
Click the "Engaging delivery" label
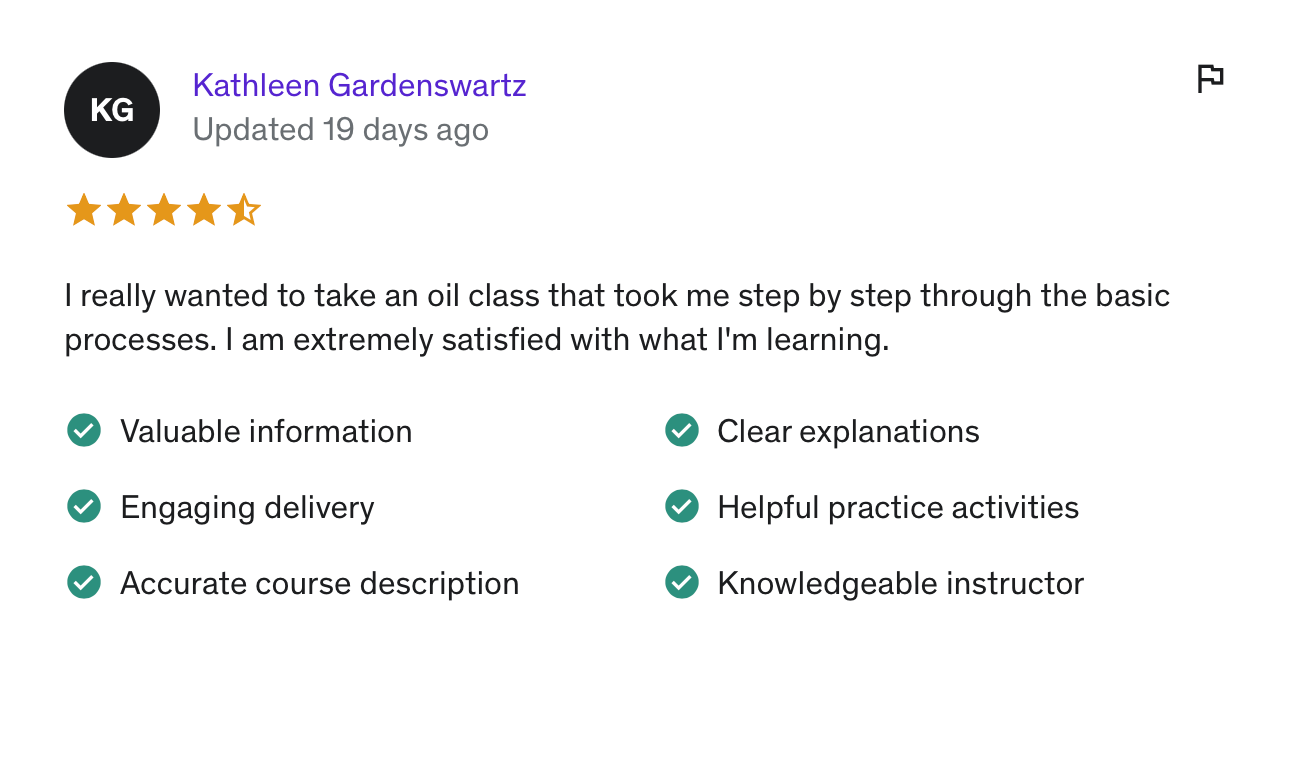[247, 507]
